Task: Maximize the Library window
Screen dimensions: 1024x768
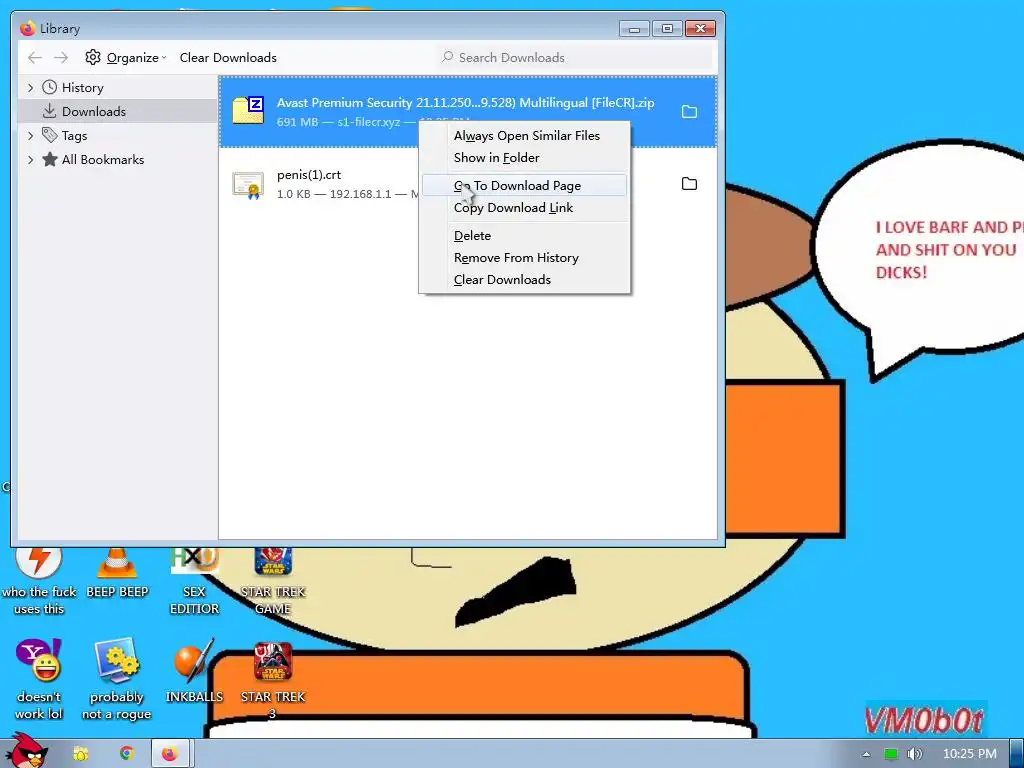Action: [667, 29]
